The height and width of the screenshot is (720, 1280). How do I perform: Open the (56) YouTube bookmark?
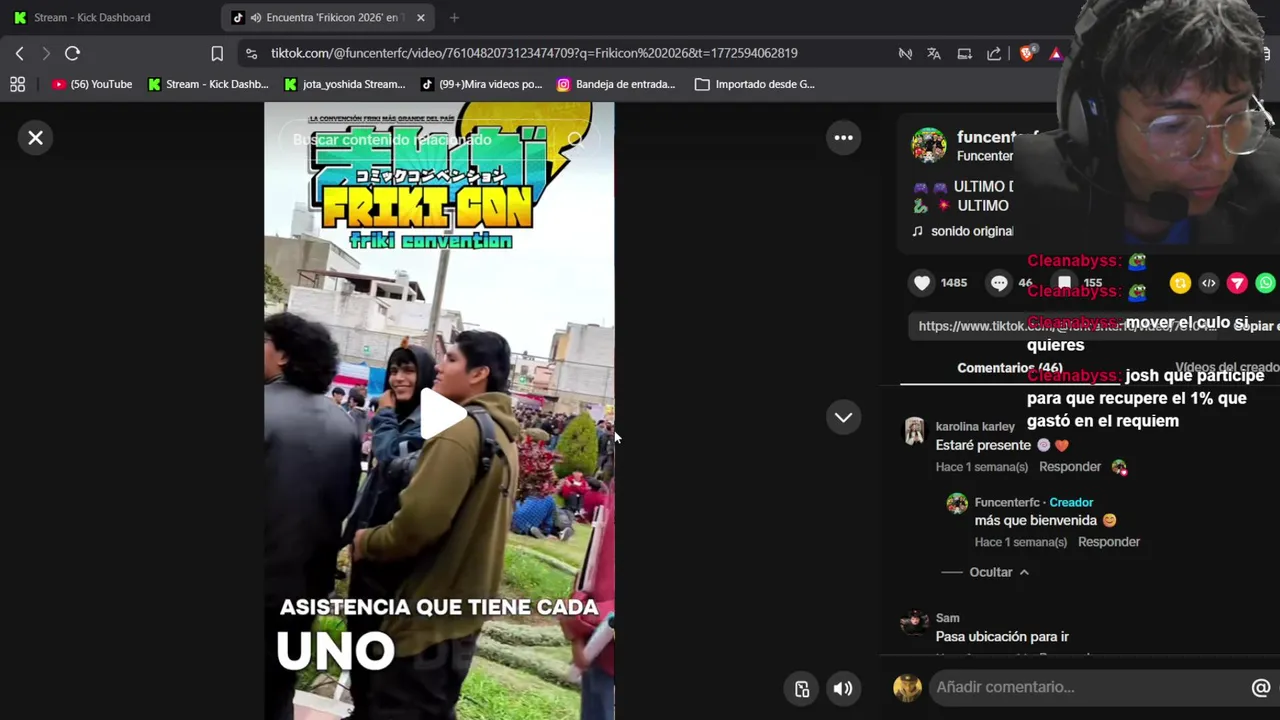coord(92,84)
